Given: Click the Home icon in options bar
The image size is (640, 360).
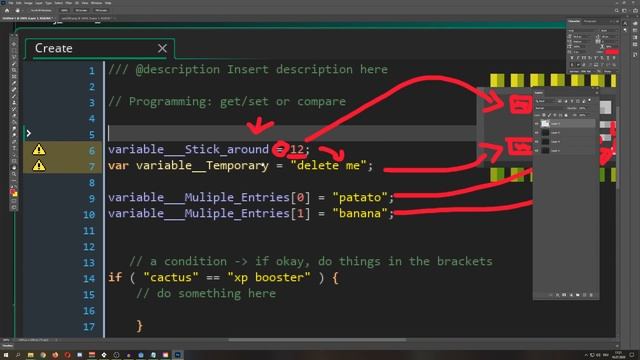Looking at the screenshot, I should click(7, 11).
